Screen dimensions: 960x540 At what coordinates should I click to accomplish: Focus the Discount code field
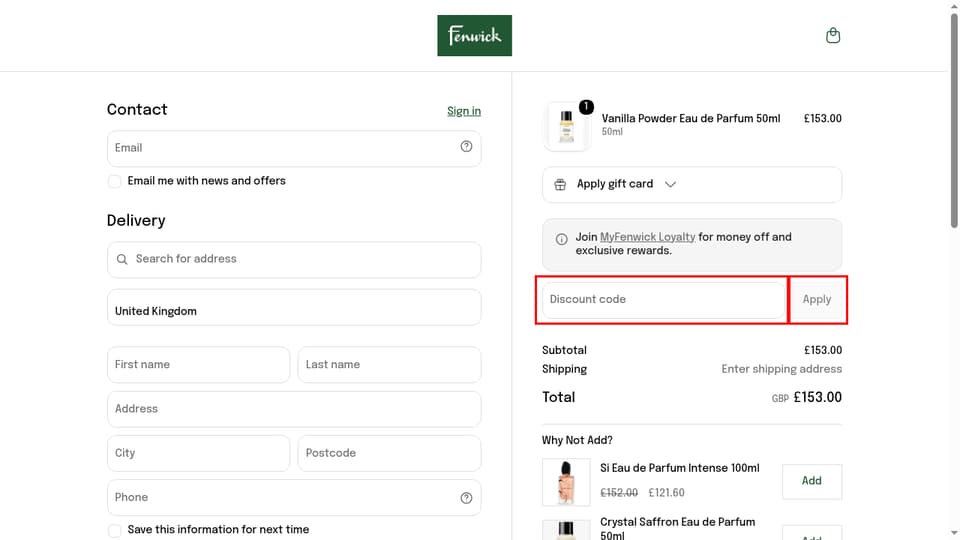point(664,299)
